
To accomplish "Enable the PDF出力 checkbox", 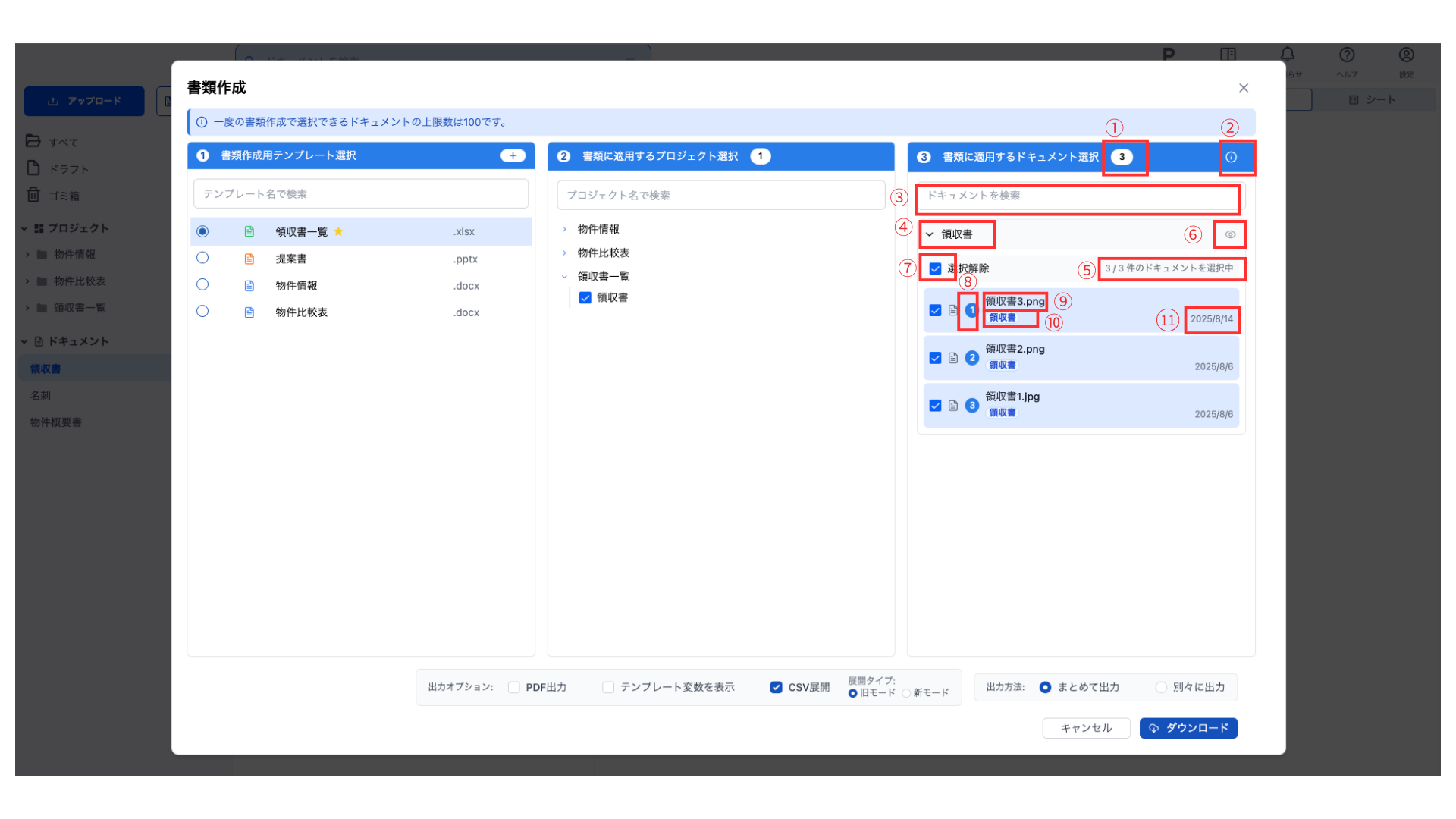I will [514, 687].
